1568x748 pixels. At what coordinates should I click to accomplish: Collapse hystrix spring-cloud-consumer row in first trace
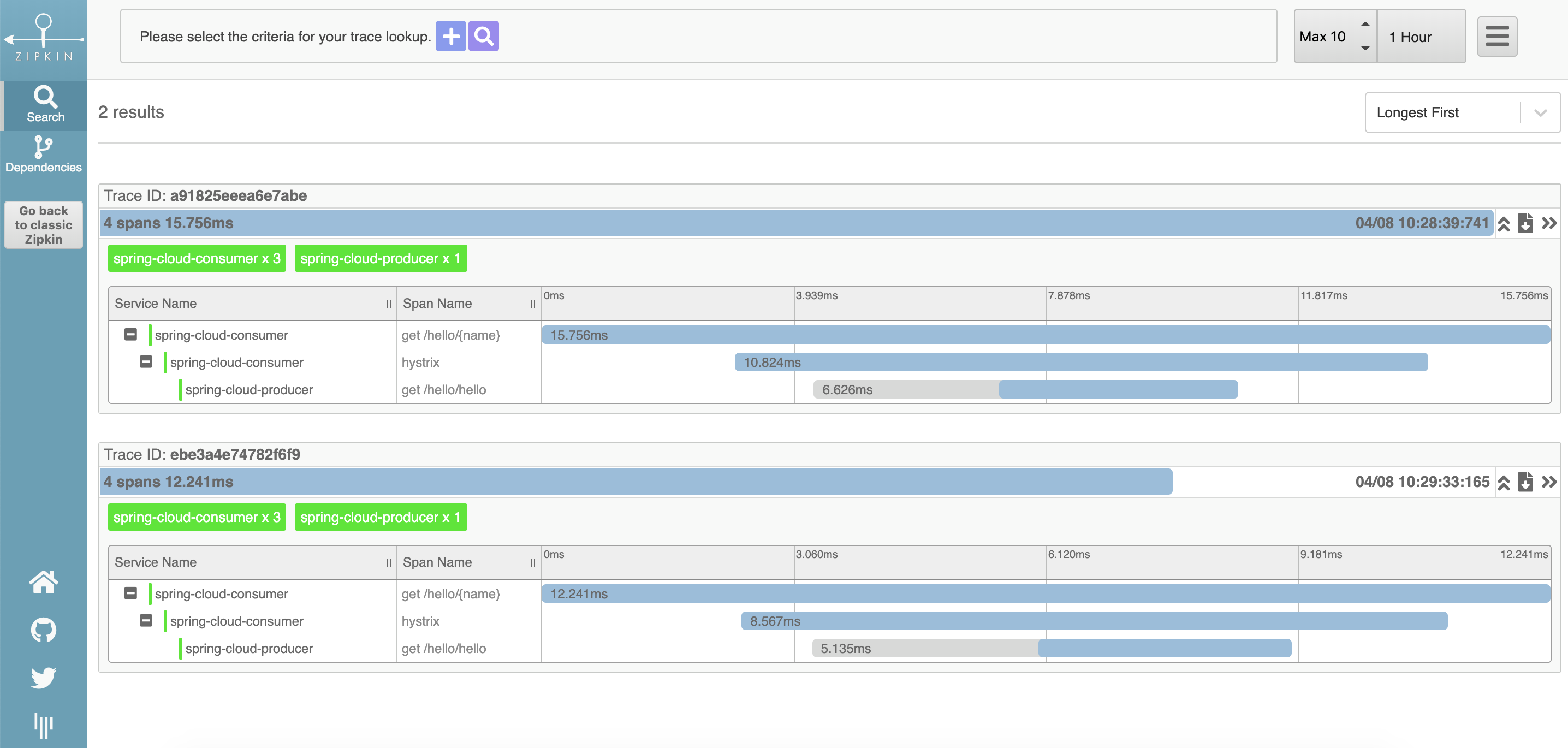[146, 362]
